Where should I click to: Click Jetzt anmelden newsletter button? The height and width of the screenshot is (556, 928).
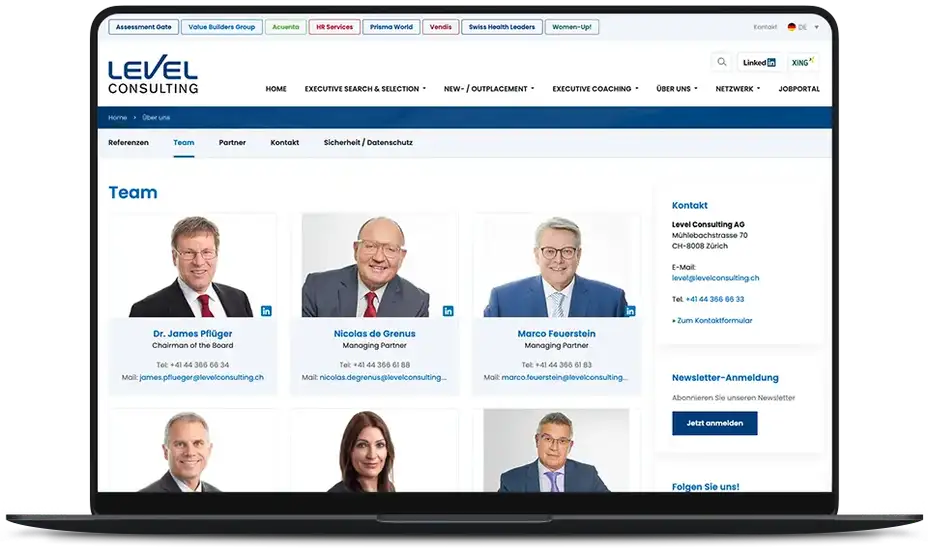[x=714, y=423]
